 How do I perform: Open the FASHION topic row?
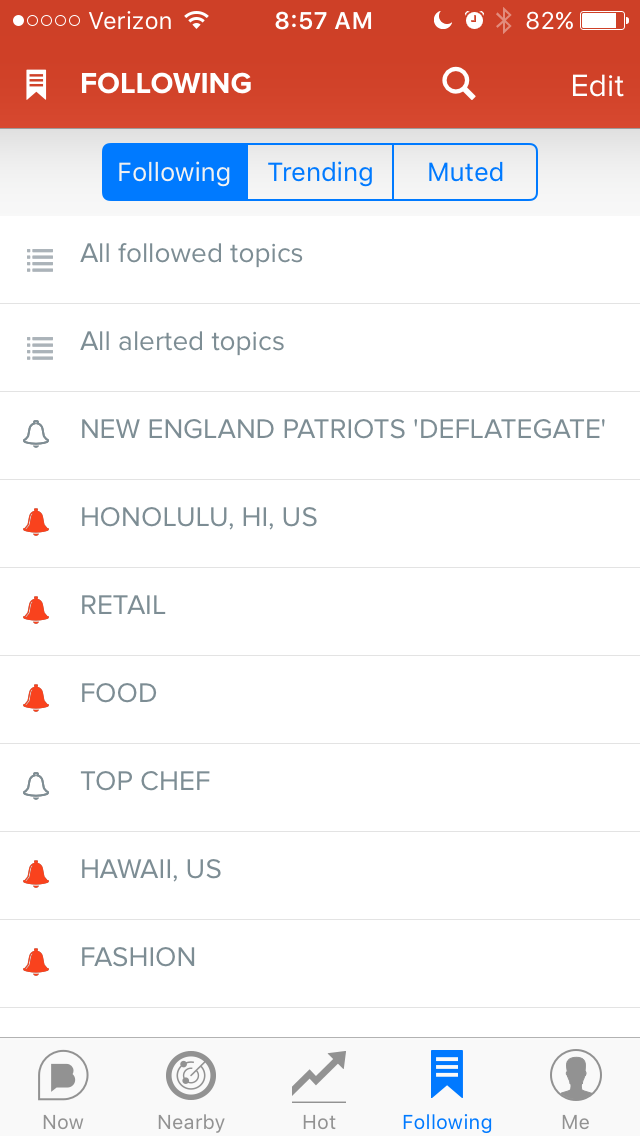click(x=320, y=964)
